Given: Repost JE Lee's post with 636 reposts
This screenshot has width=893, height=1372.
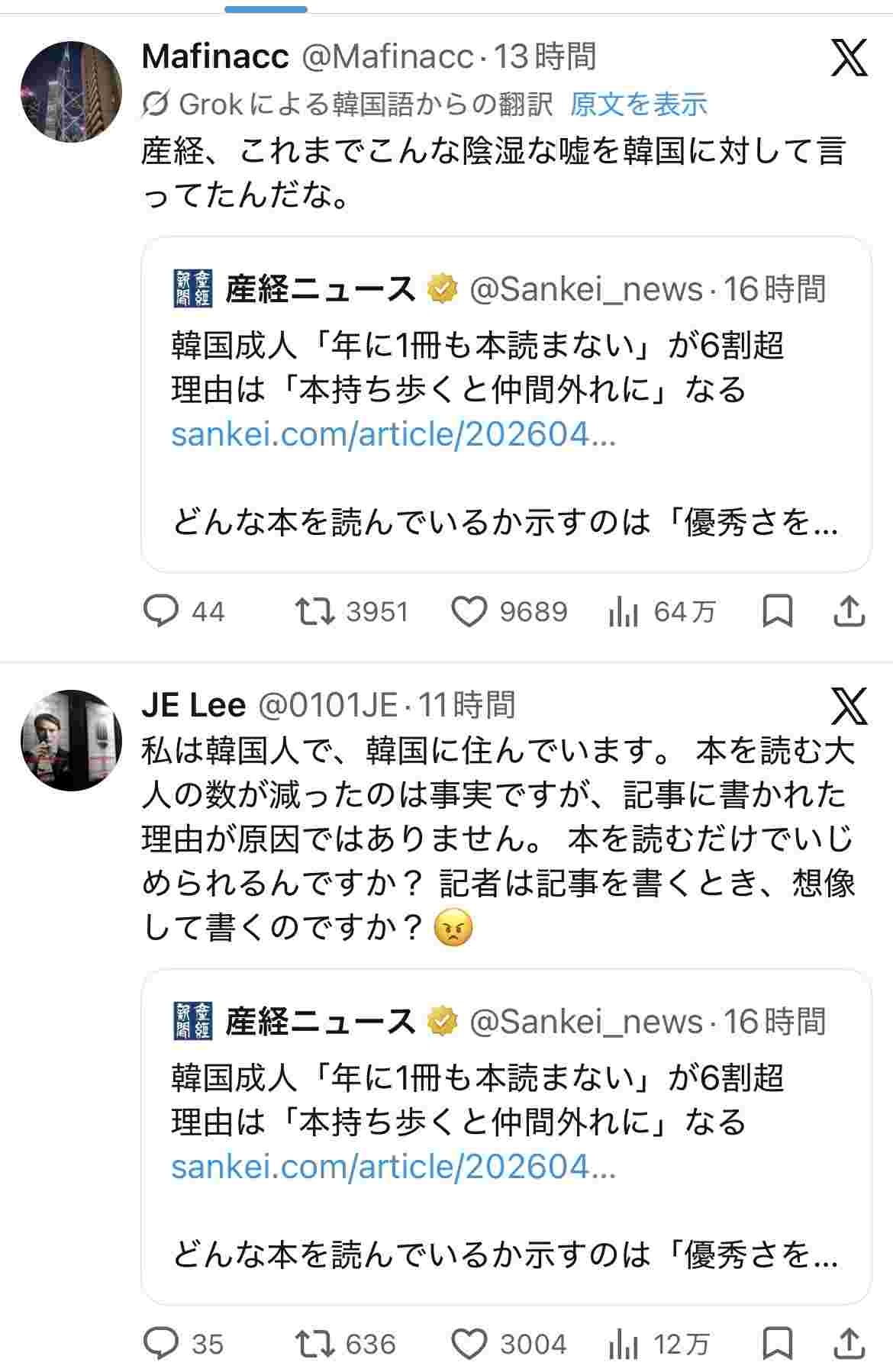Looking at the screenshot, I should 315,1344.
